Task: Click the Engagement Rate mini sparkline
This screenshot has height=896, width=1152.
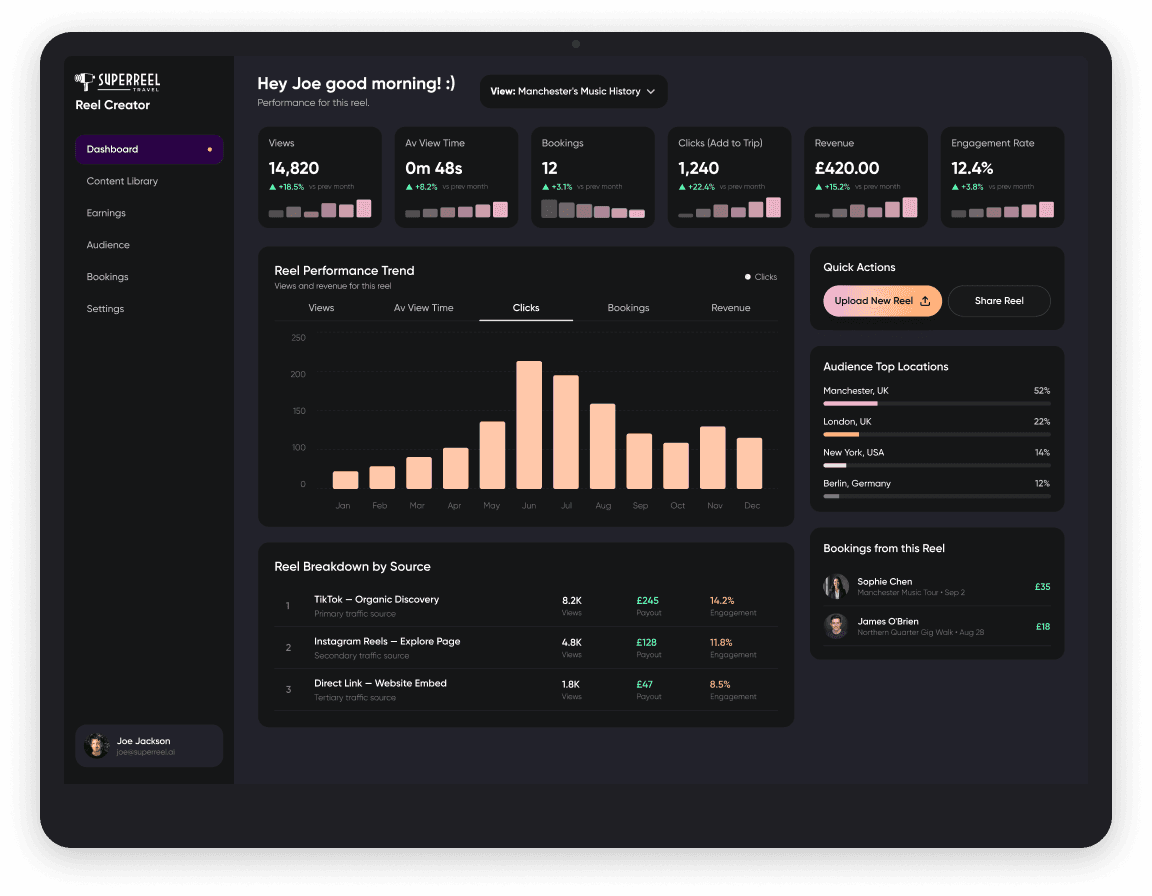Action: (1002, 210)
